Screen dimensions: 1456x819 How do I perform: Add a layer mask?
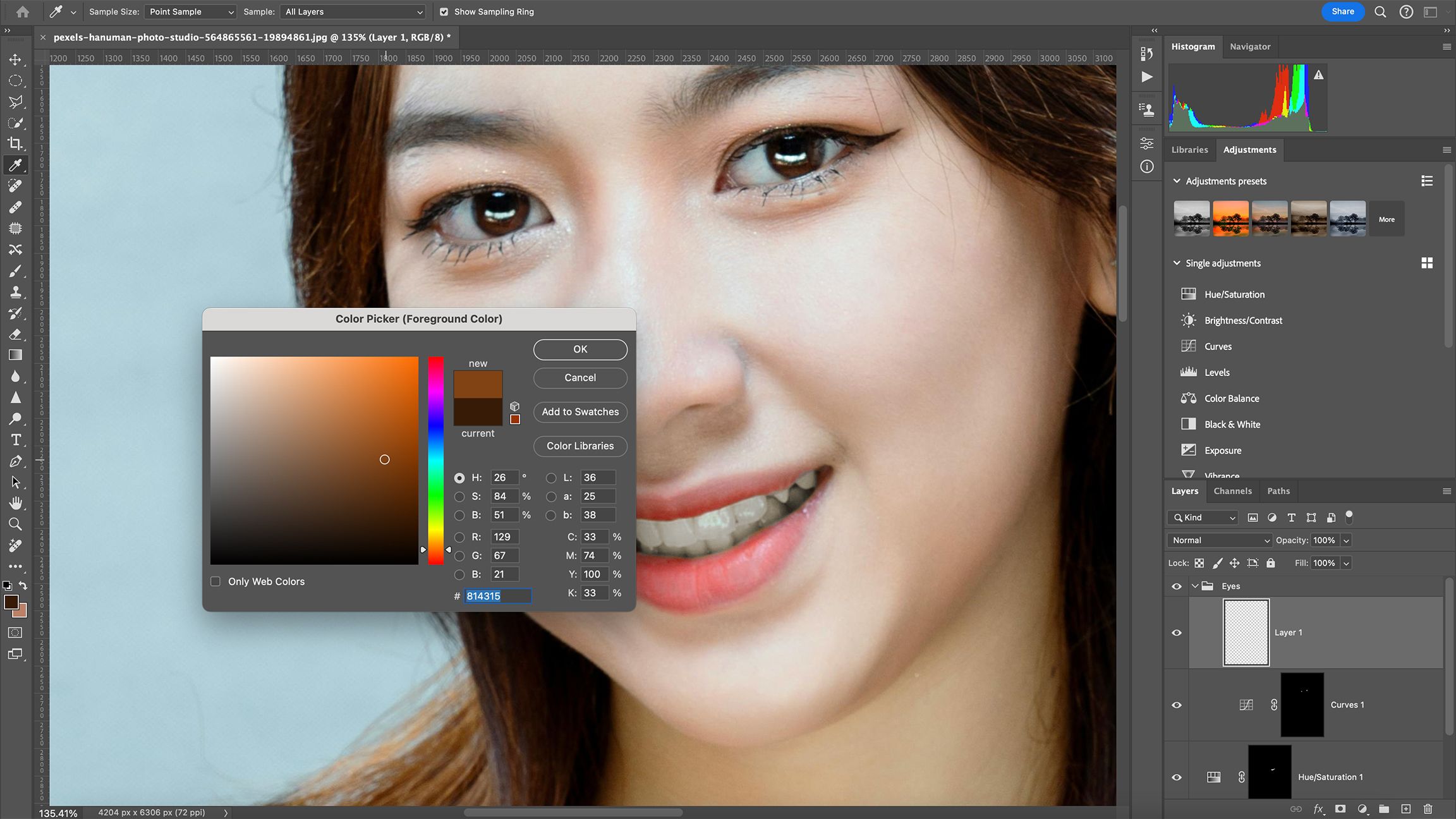tap(1340, 809)
